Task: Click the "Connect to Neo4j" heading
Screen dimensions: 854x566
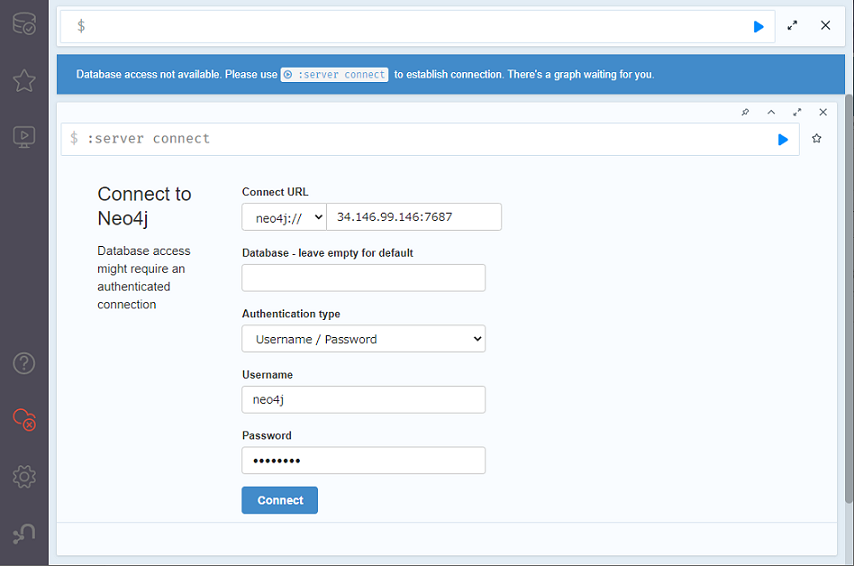Action: (144, 206)
